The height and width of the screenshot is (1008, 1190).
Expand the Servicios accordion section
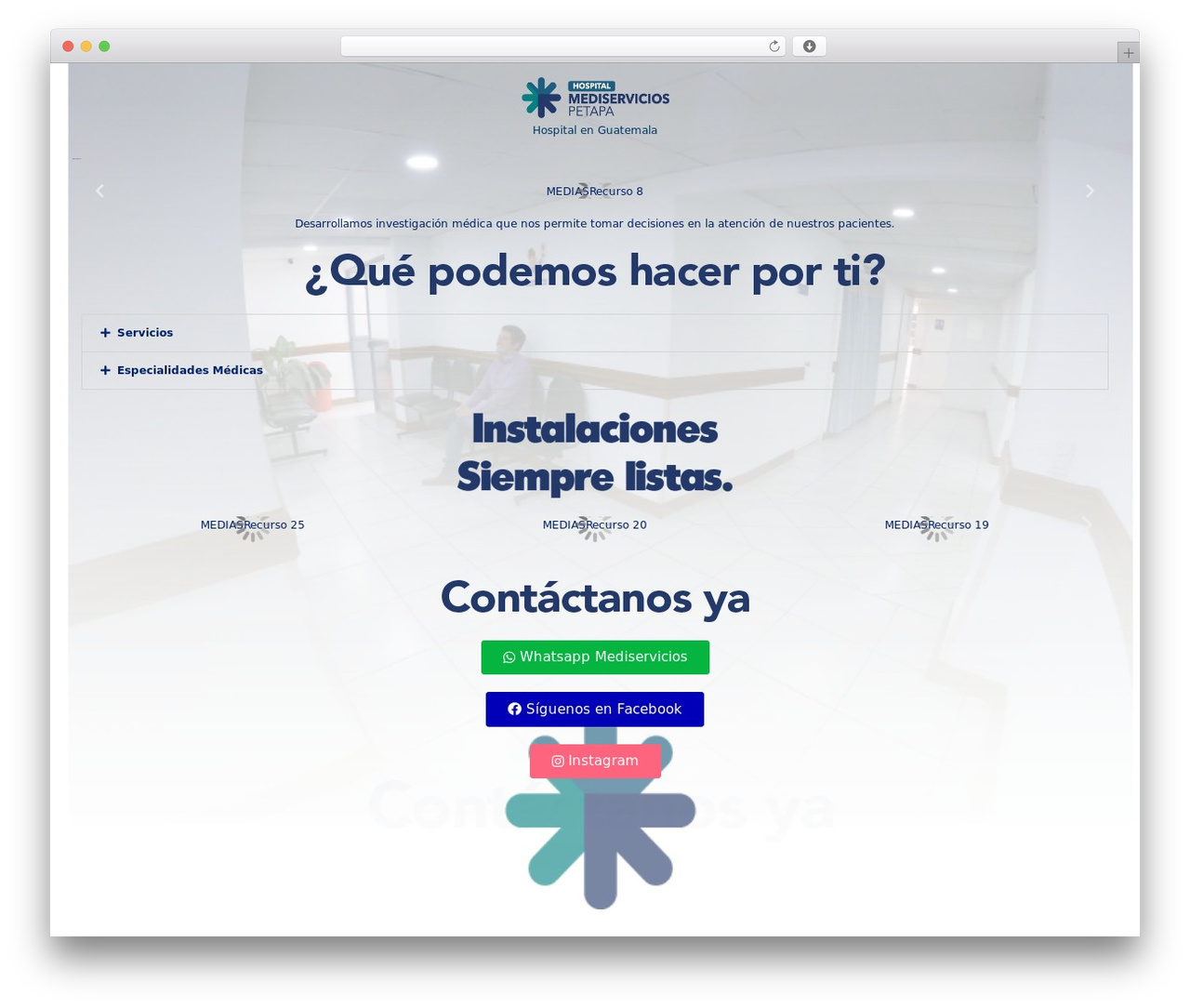click(x=595, y=333)
